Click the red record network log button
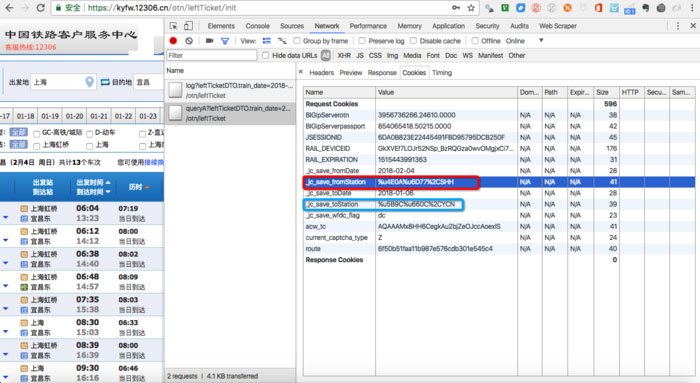This screenshot has width=700, height=383. coord(173,41)
